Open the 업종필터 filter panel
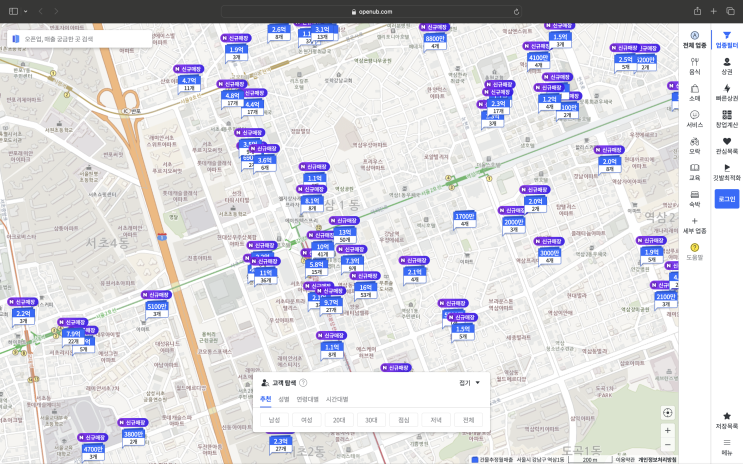Image resolution: width=743 pixels, height=464 pixels. (726, 39)
